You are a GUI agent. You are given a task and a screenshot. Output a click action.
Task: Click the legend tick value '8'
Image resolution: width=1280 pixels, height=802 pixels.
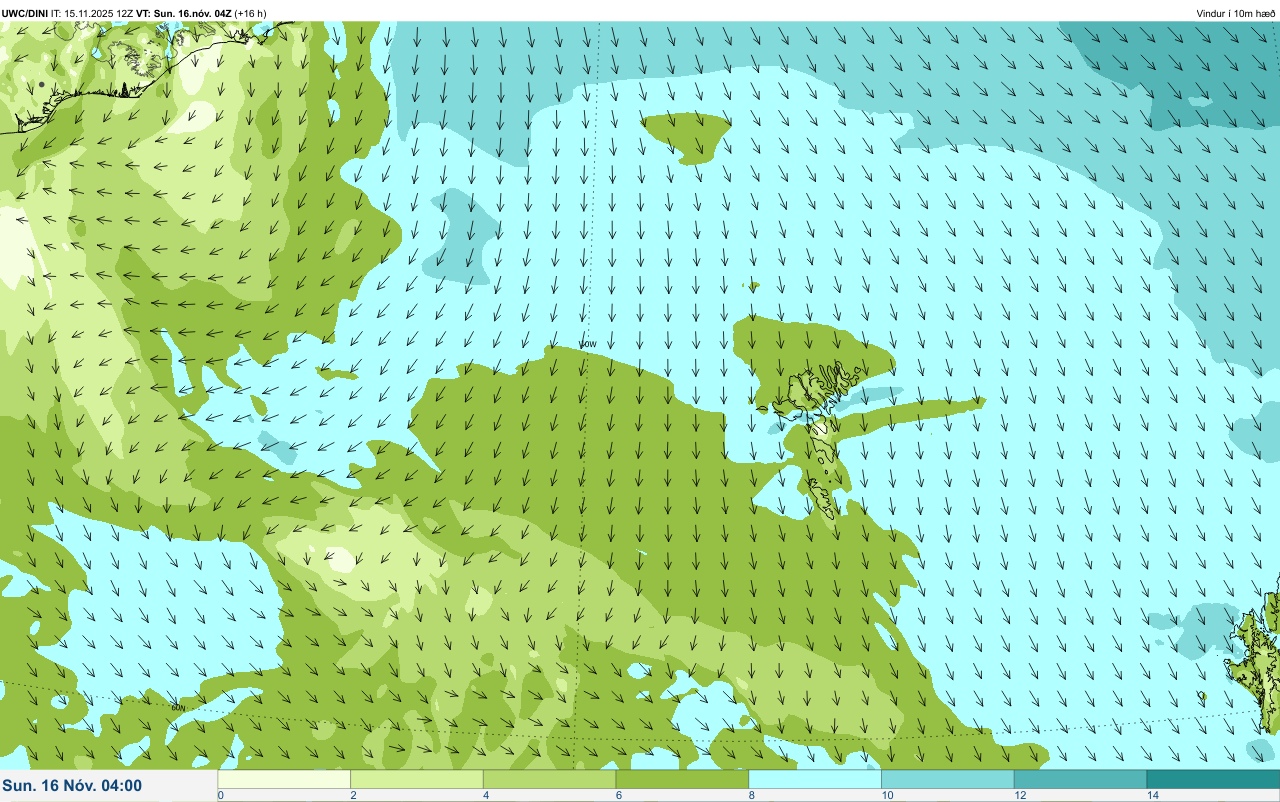[751, 795]
